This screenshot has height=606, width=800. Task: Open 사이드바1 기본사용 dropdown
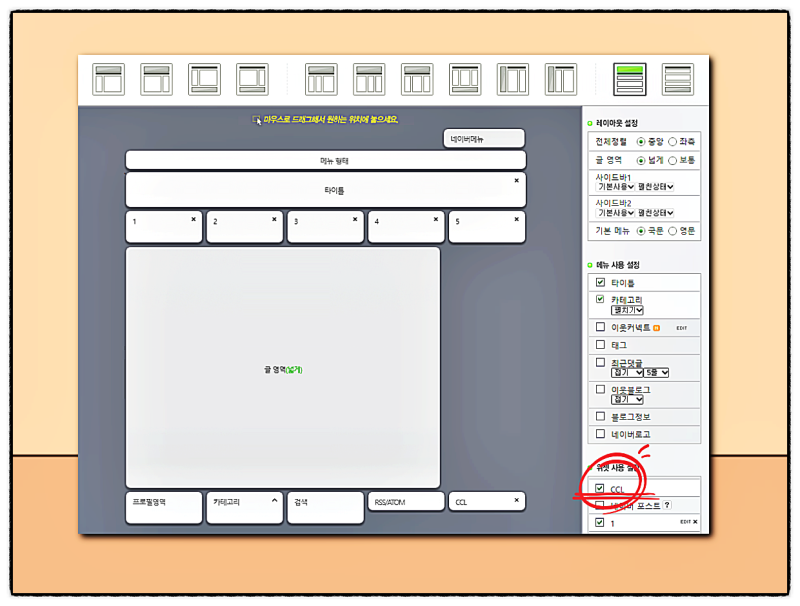coord(615,187)
